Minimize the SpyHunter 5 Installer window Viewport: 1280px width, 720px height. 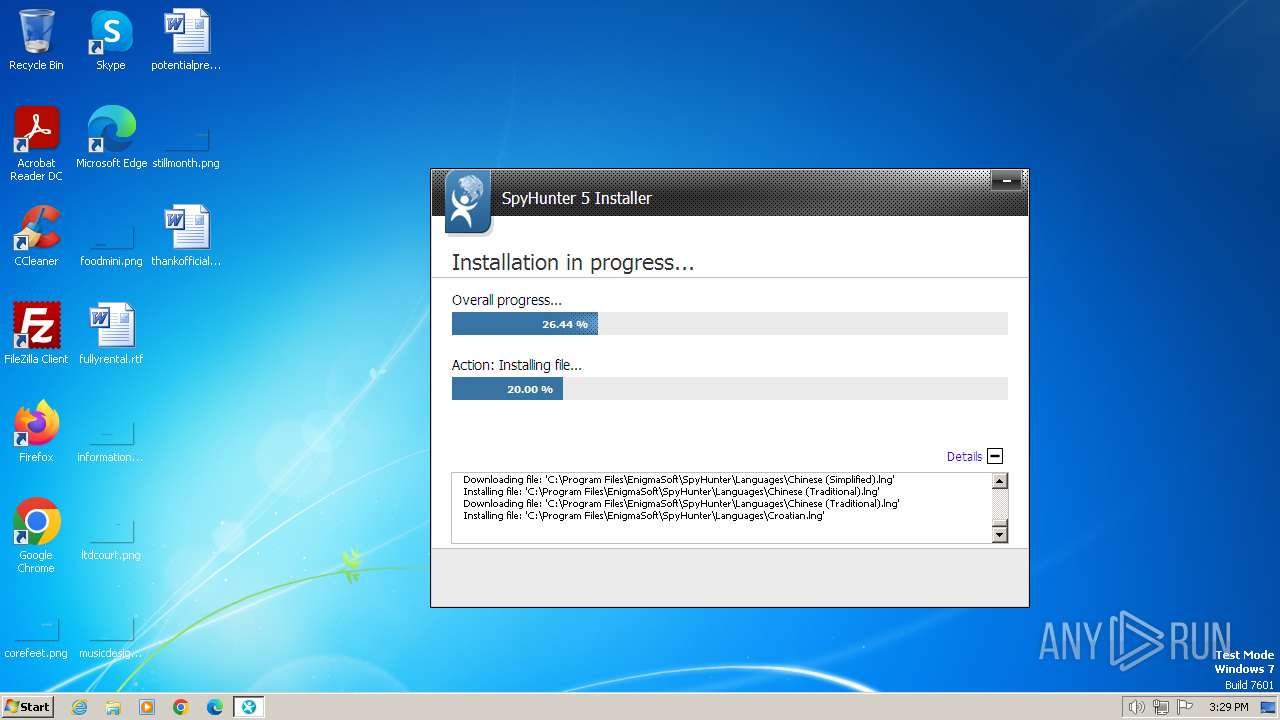pos(1006,181)
